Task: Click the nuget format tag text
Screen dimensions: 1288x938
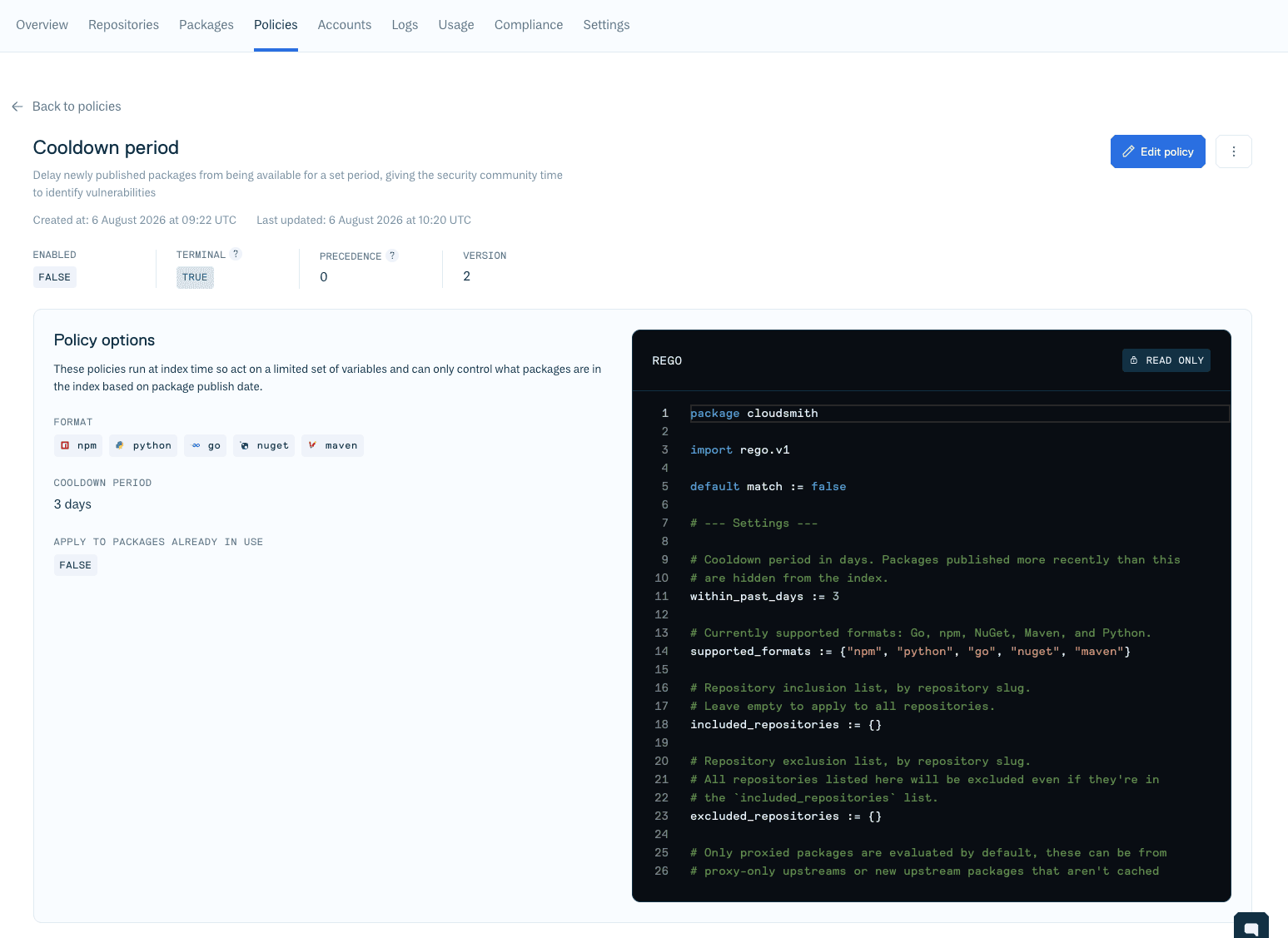Action: coord(273,445)
